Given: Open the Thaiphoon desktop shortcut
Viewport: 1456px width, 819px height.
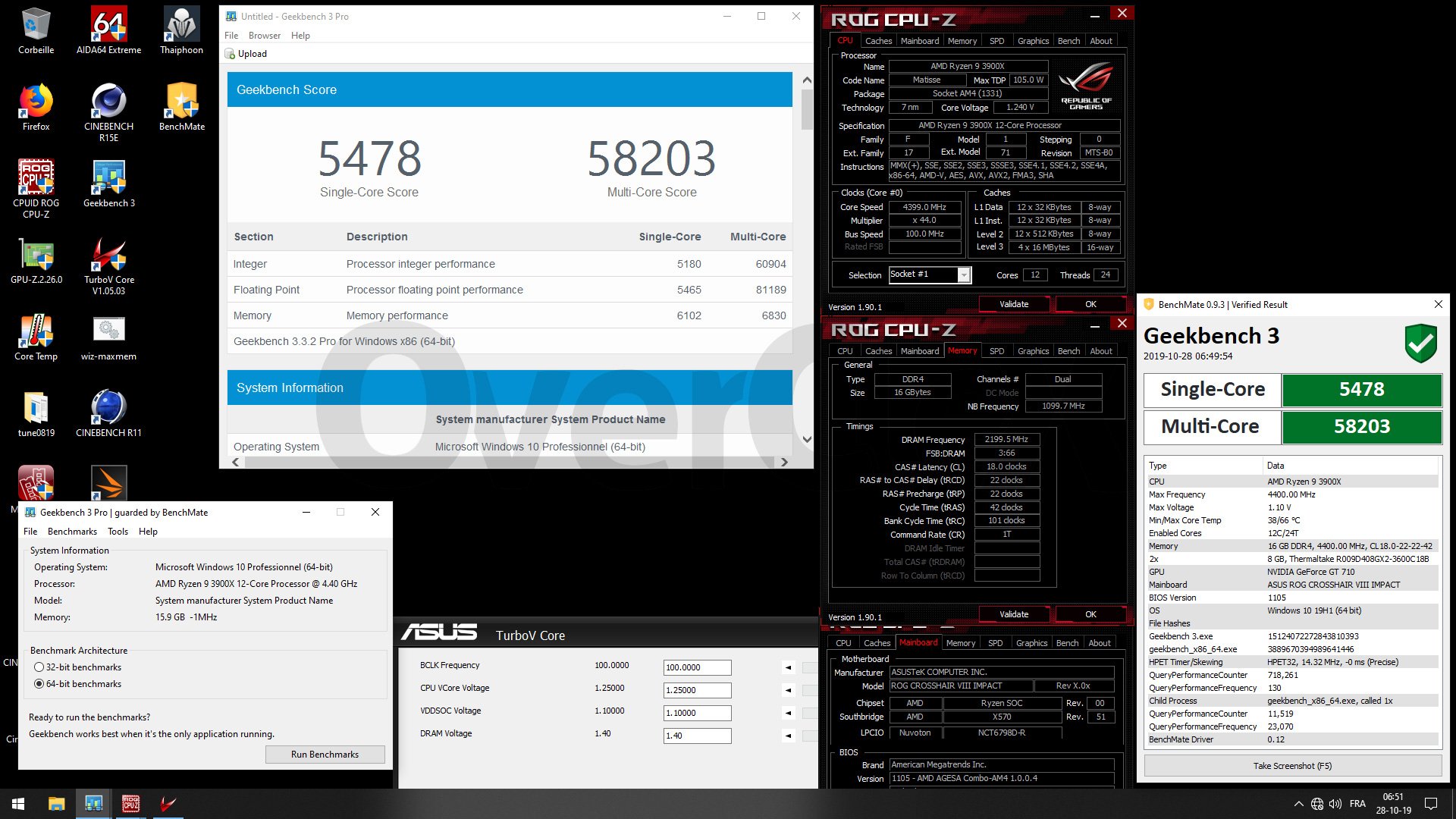Looking at the screenshot, I should click(181, 31).
